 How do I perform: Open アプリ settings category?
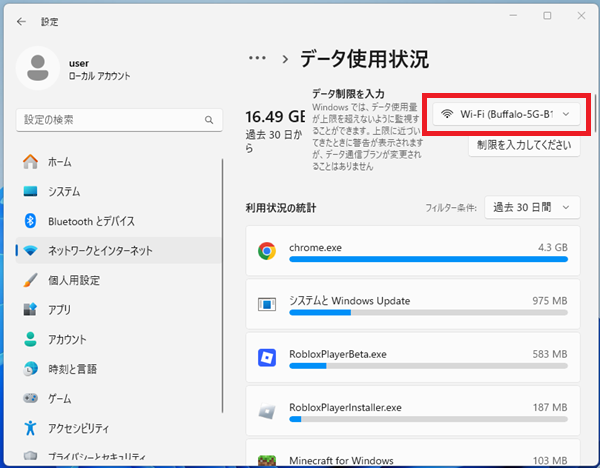point(119,310)
